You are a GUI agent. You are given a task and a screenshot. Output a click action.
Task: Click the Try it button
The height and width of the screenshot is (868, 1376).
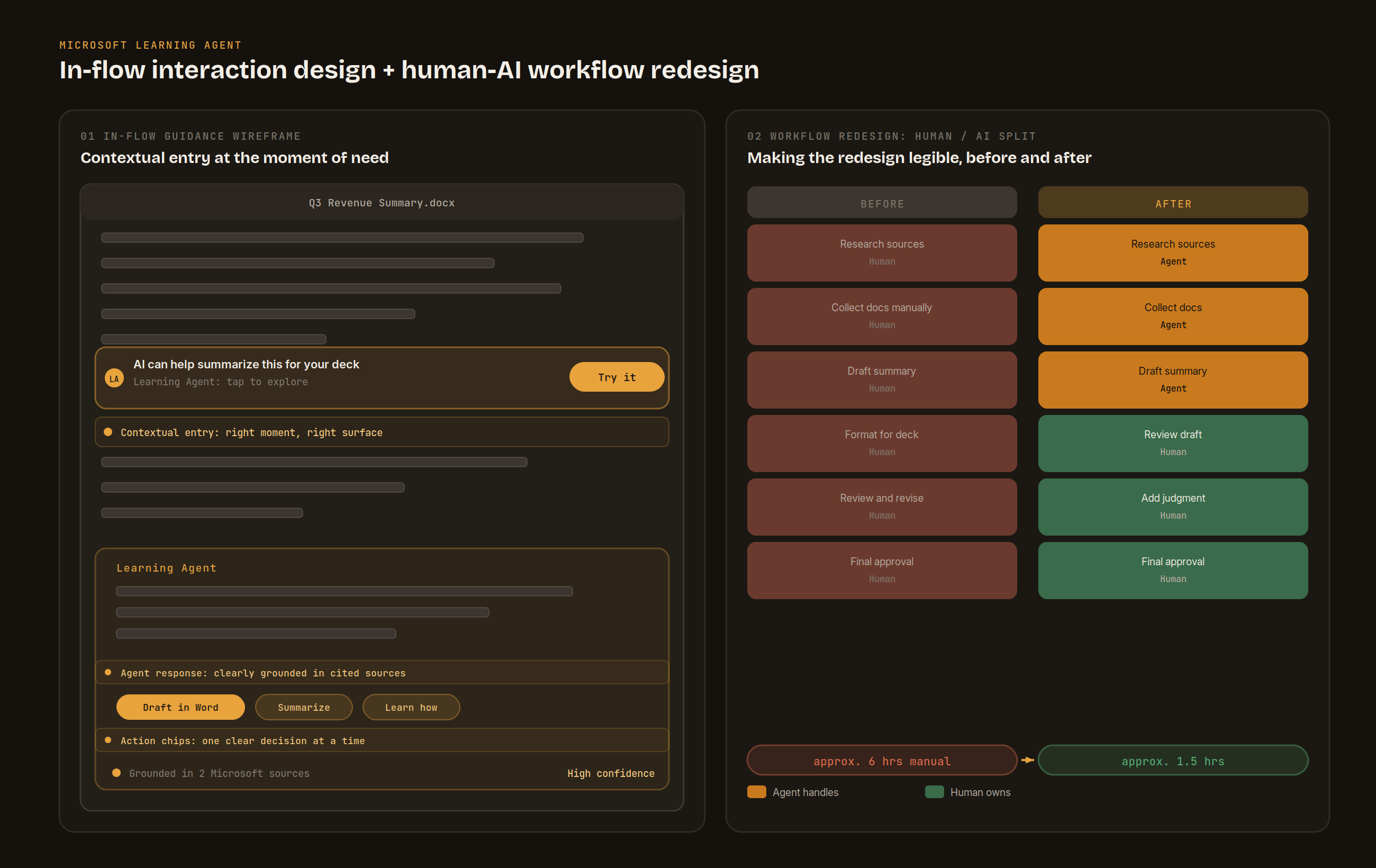pyautogui.click(x=617, y=377)
